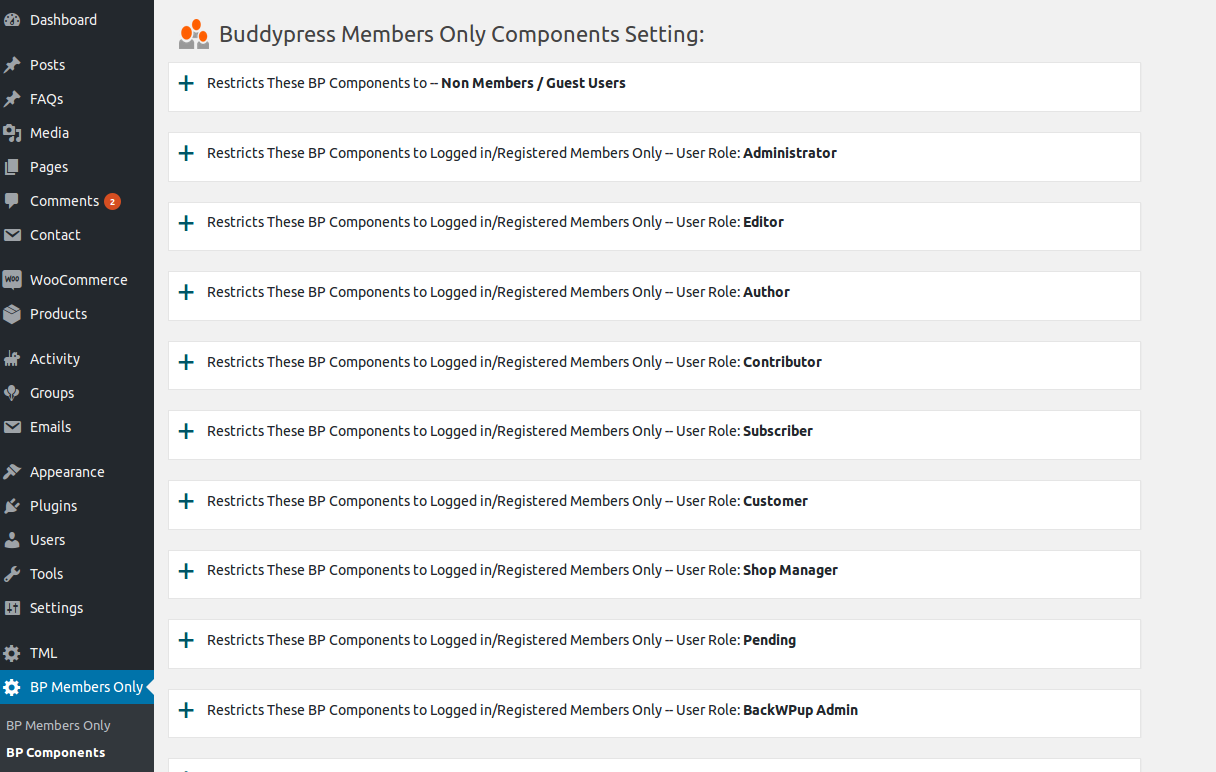1216x772 pixels.
Task: Expand the Subscriber role panel plus icon
Action: point(186,432)
